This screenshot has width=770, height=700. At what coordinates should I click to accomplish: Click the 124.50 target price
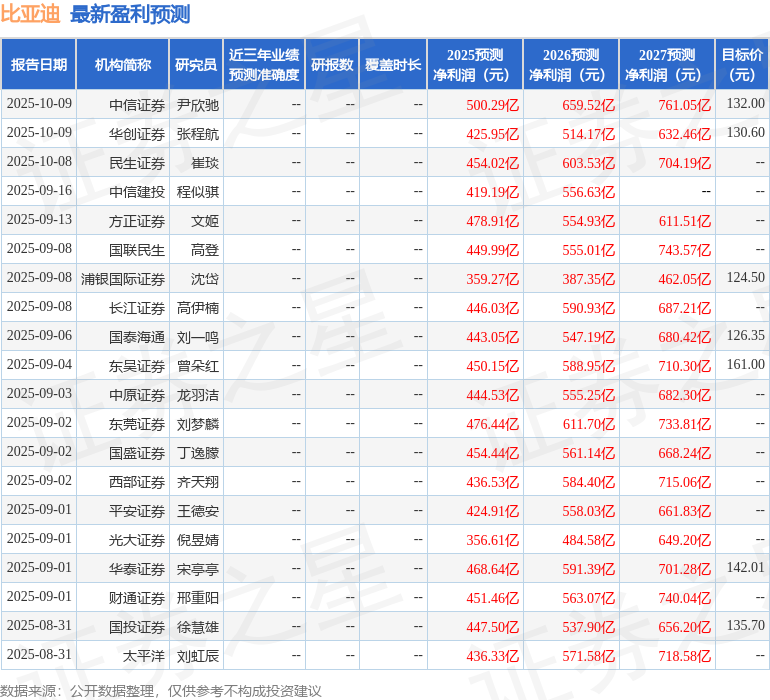[745, 277]
